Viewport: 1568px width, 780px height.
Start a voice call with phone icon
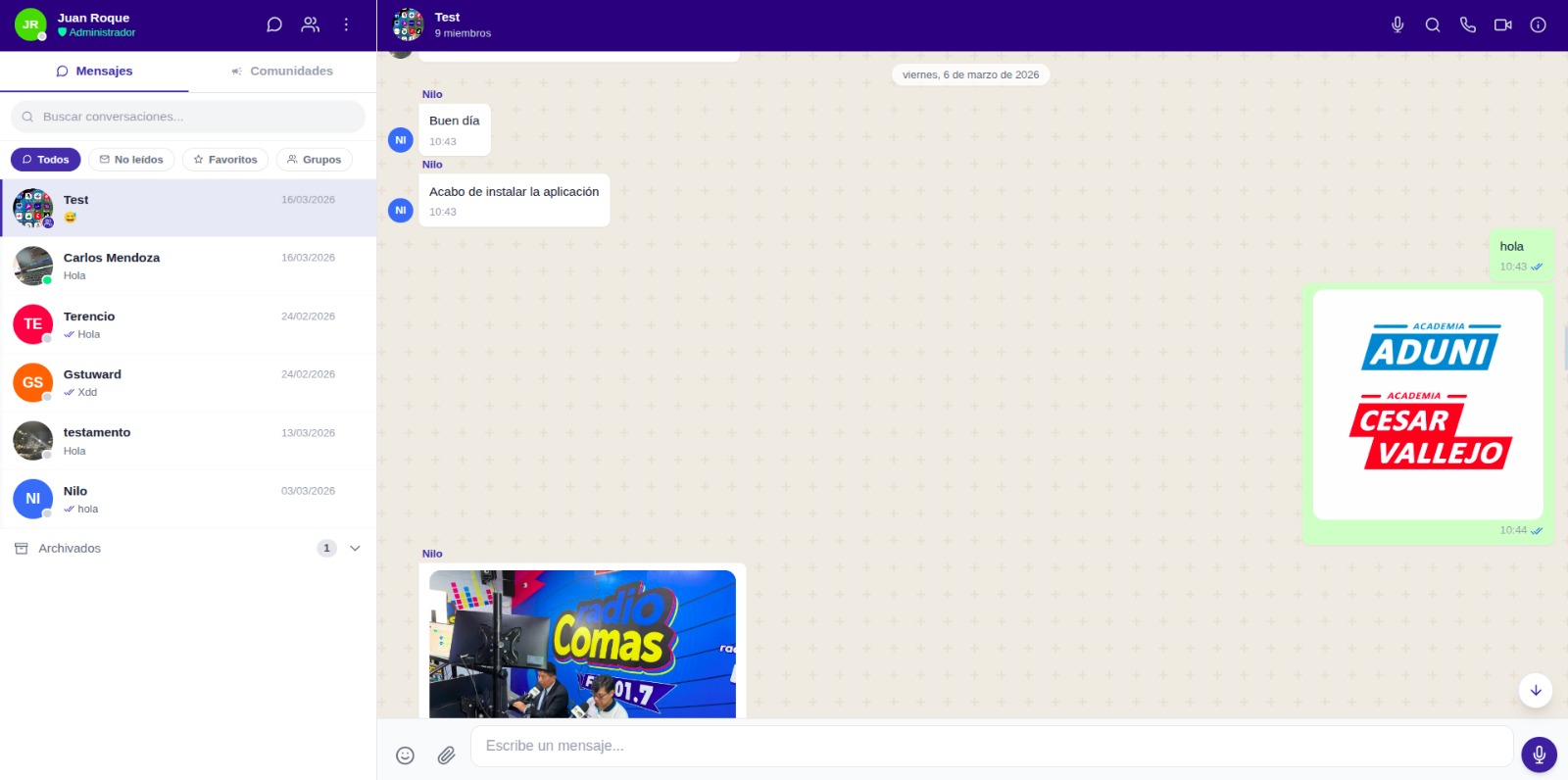point(1468,24)
